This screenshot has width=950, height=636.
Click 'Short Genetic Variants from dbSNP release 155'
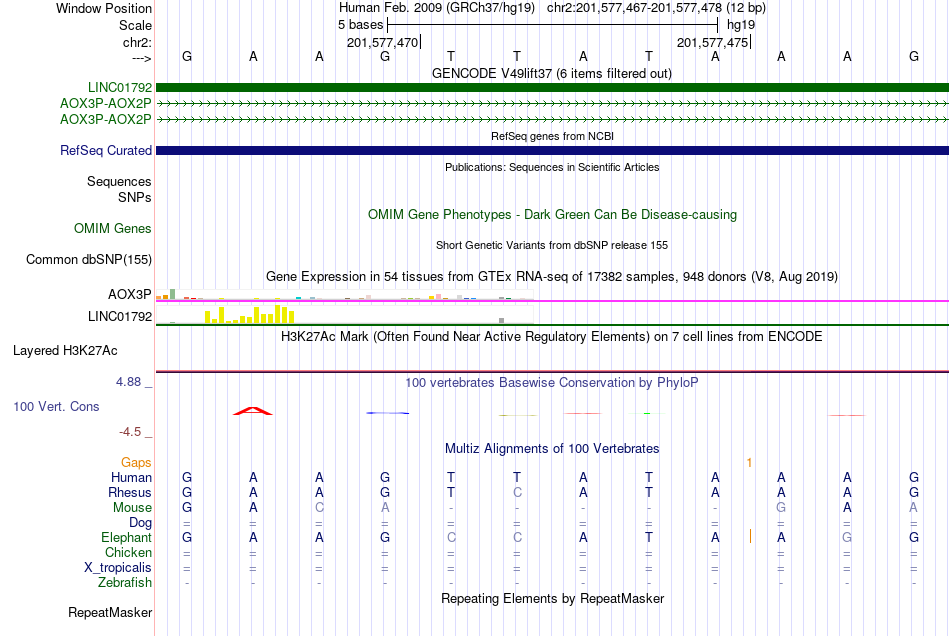click(552, 245)
